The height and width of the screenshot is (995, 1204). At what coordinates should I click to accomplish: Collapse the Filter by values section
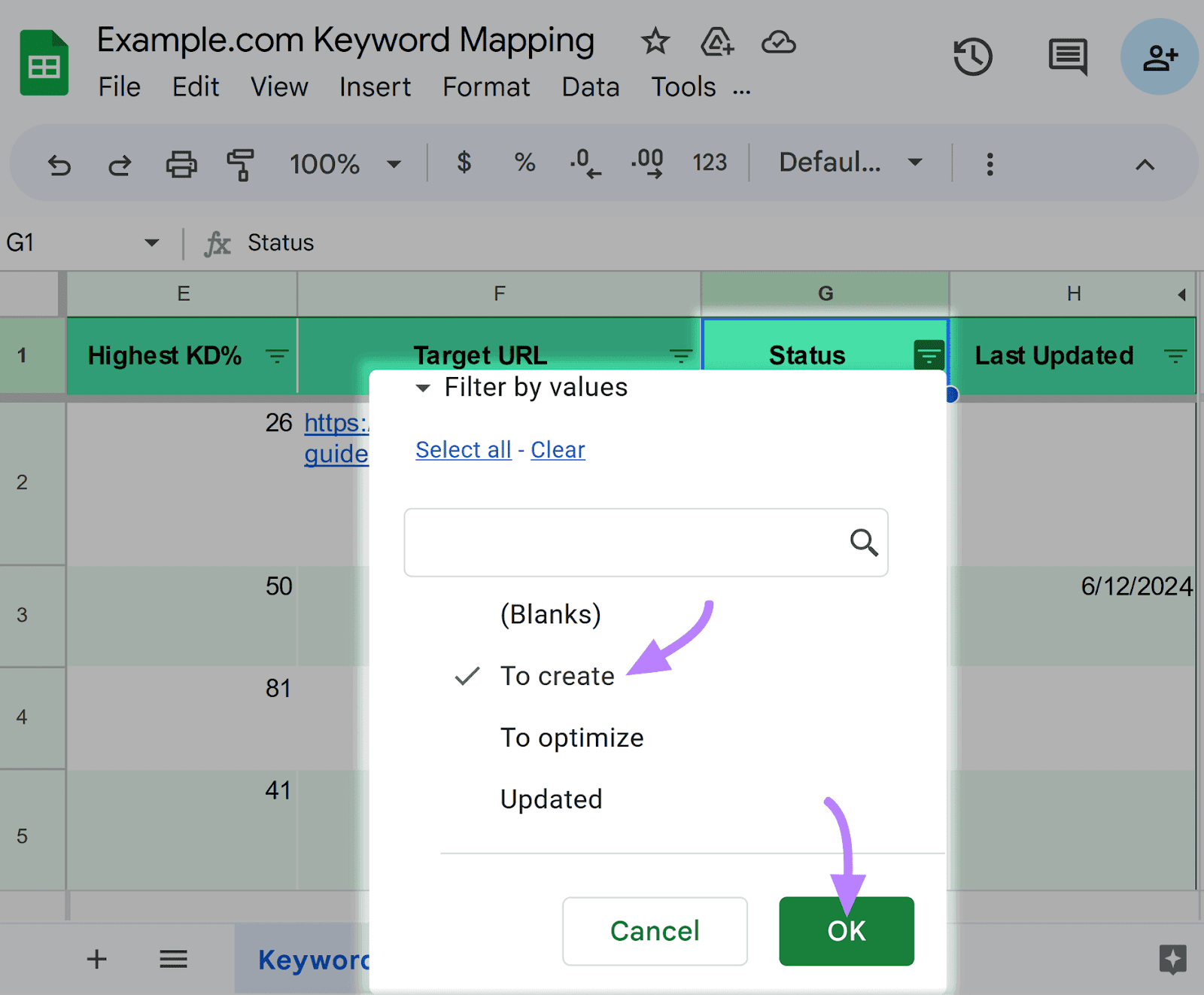pos(422,388)
